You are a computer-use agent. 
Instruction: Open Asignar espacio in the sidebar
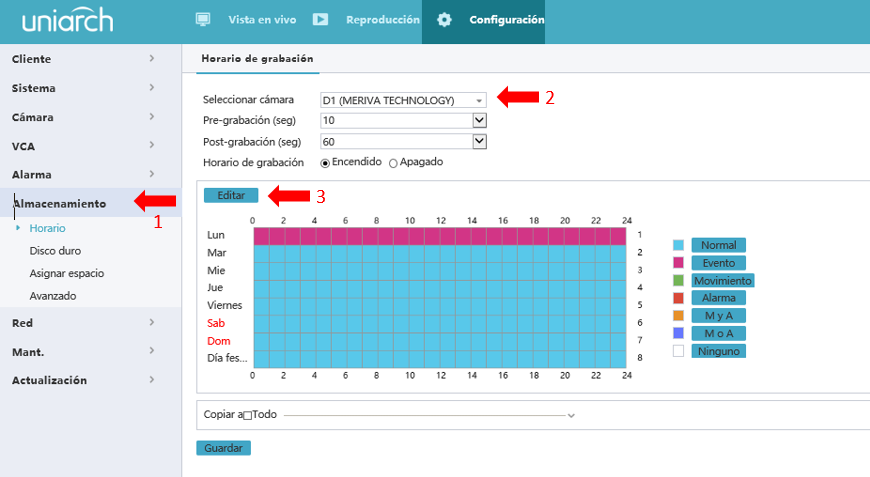[66, 273]
